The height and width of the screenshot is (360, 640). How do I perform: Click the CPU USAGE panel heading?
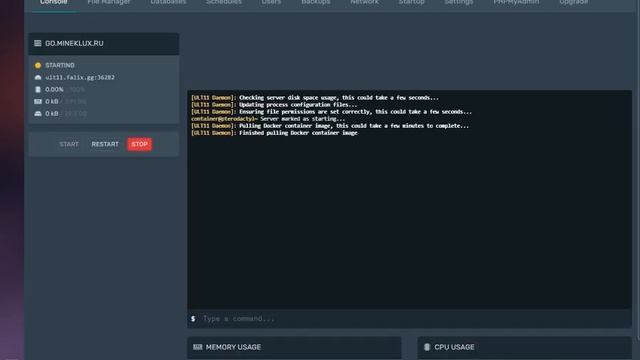454,347
